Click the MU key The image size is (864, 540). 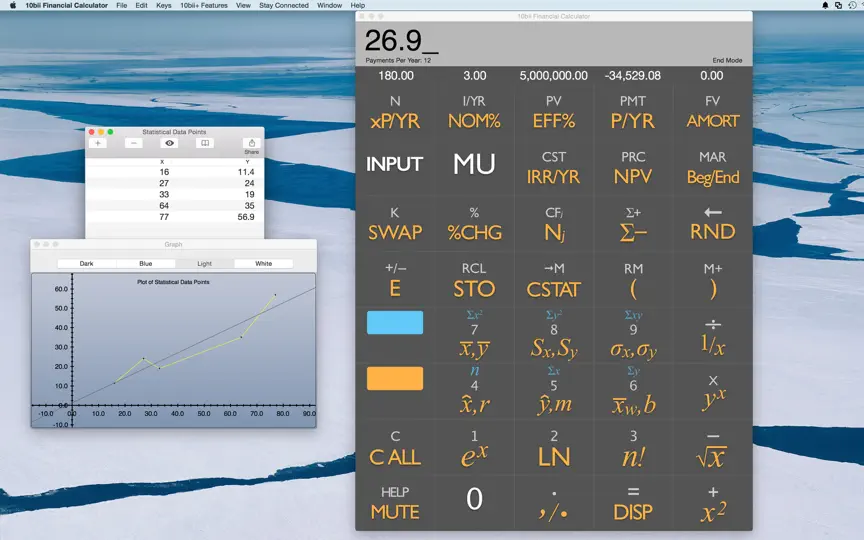click(474, 164)
